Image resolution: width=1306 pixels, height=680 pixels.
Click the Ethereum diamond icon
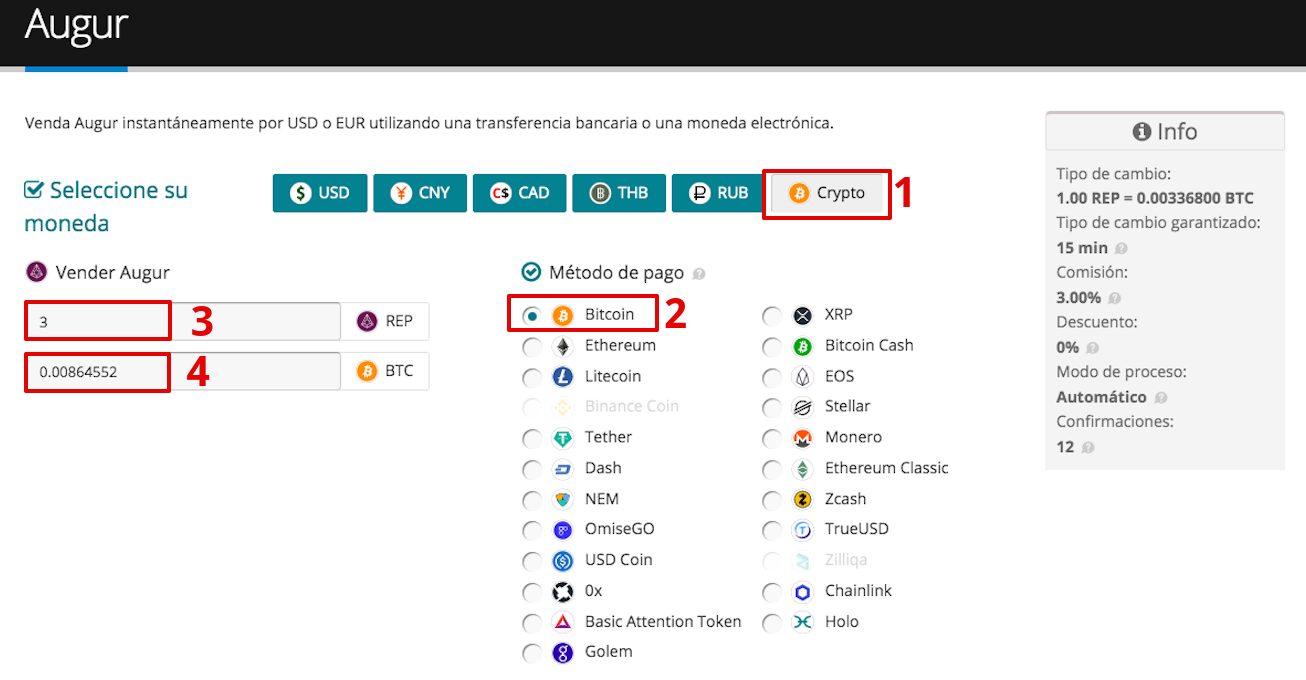pos(563,346)
